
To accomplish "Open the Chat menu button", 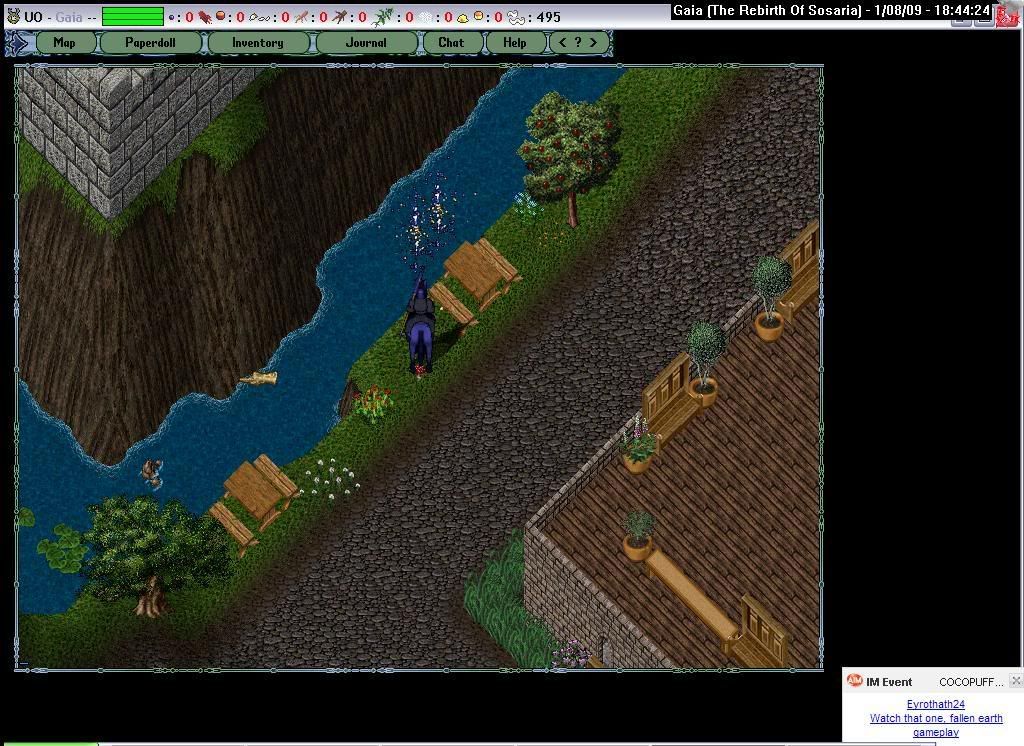I will pos(451,42).
